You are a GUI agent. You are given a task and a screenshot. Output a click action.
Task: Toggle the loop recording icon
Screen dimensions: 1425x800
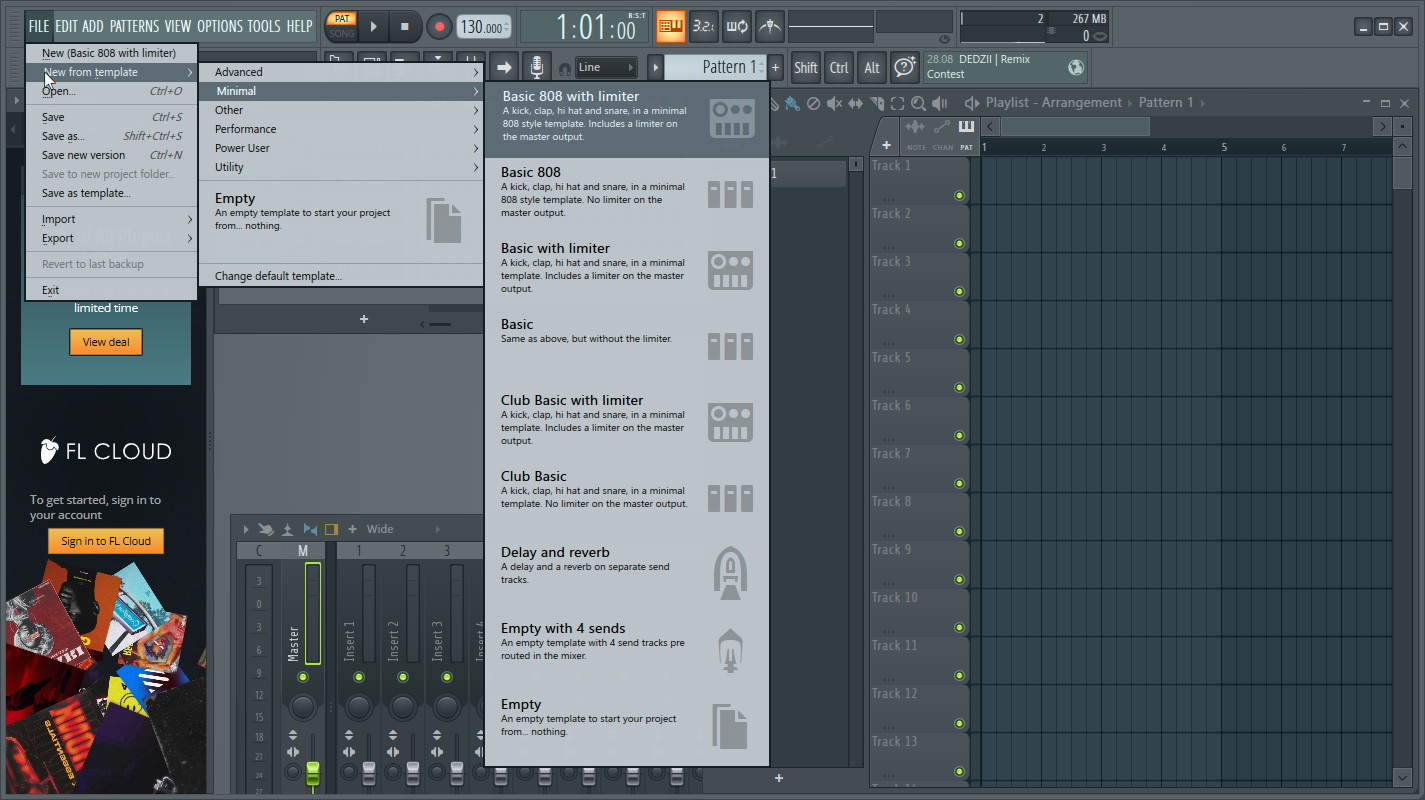coord(737,26)
